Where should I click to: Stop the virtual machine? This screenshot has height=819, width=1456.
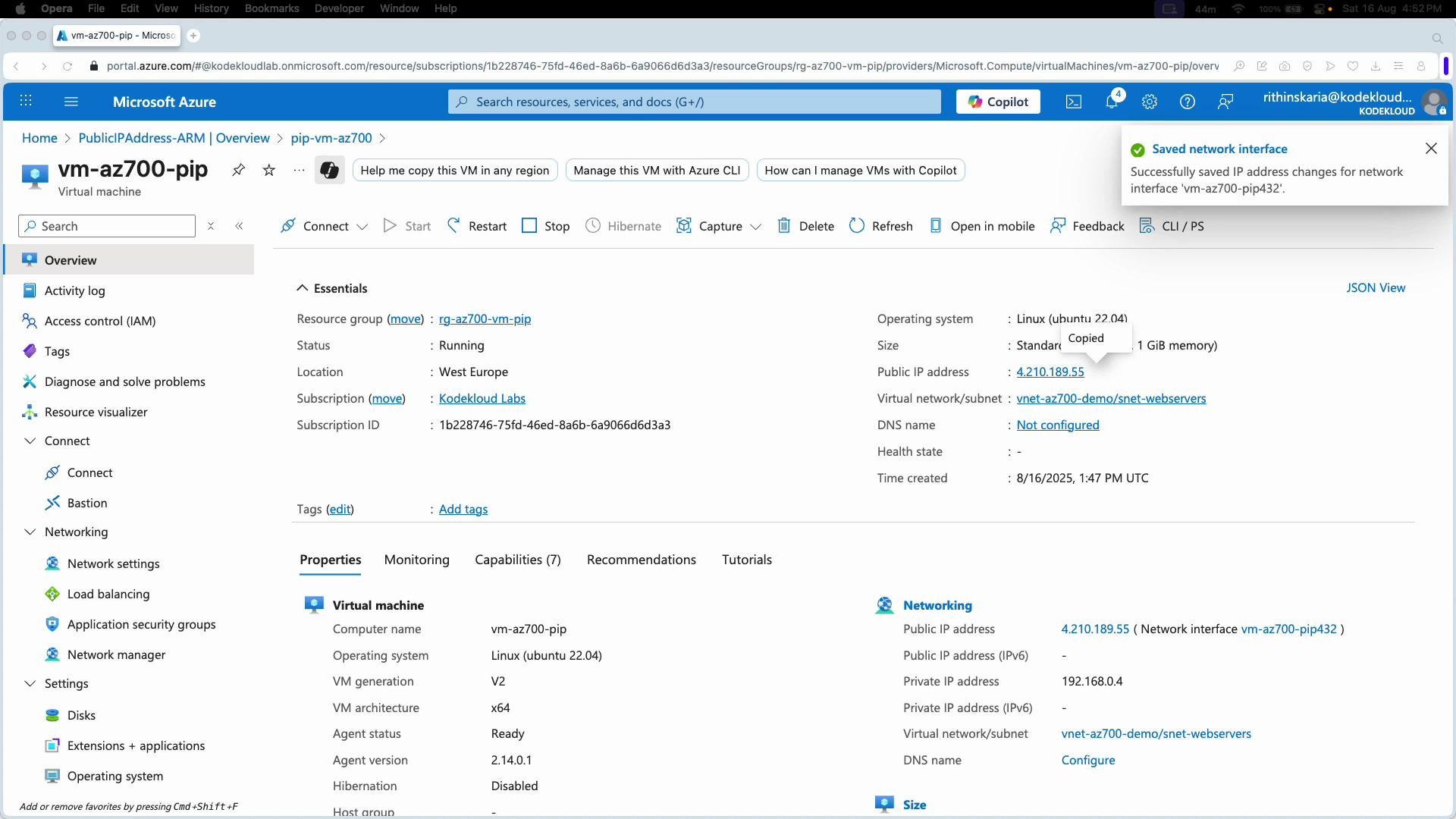(546, 226)
